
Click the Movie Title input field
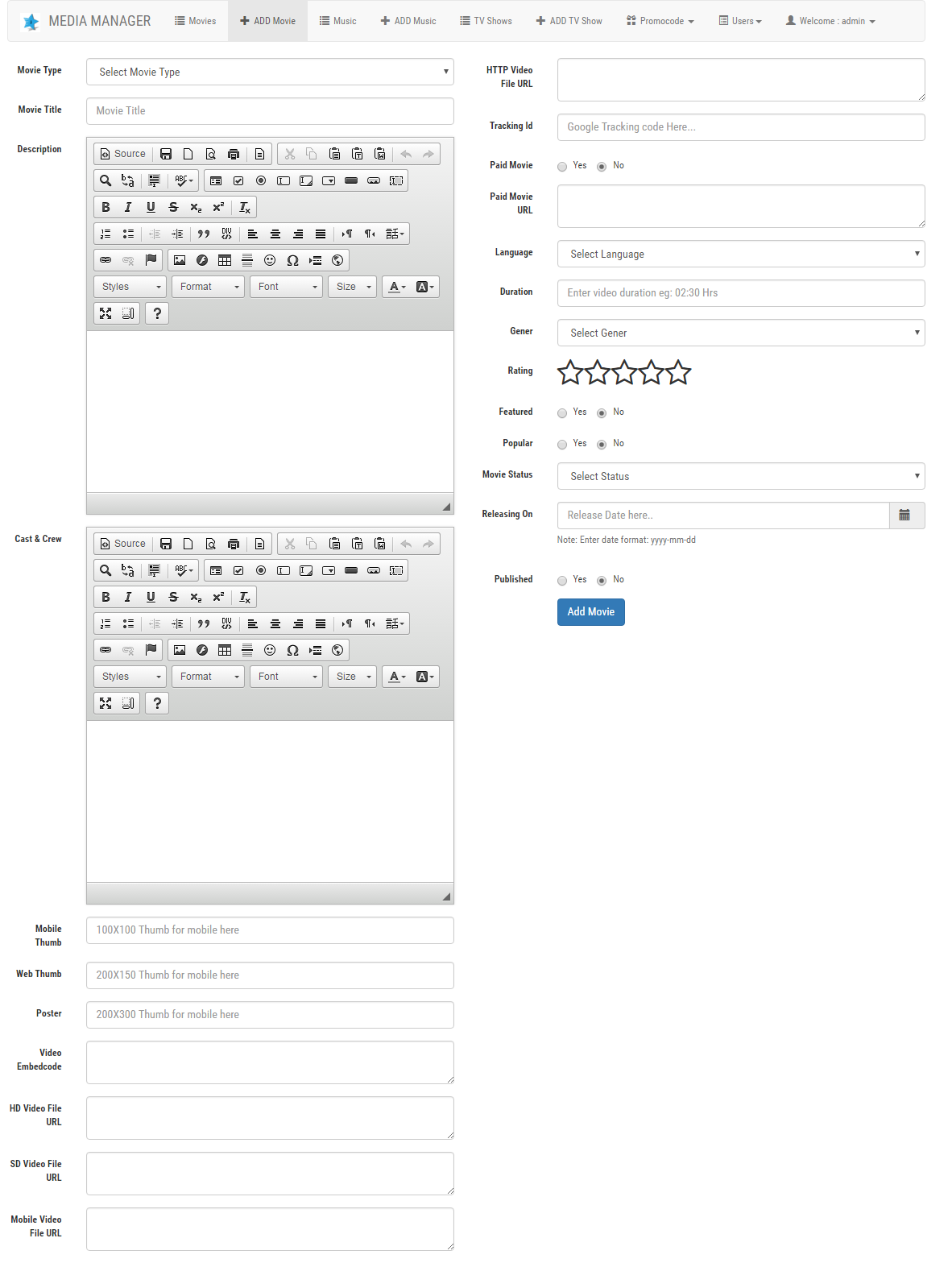(270, 111)
